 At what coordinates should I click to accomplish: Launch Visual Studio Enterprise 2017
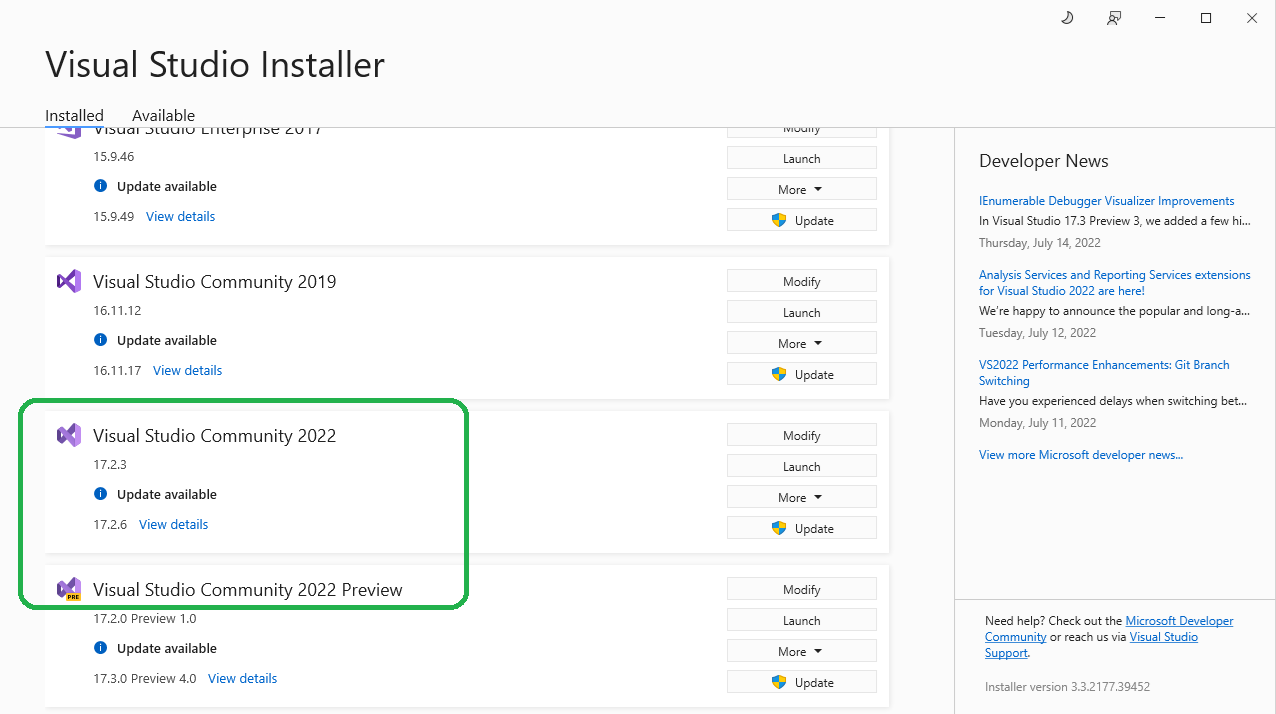802,158
